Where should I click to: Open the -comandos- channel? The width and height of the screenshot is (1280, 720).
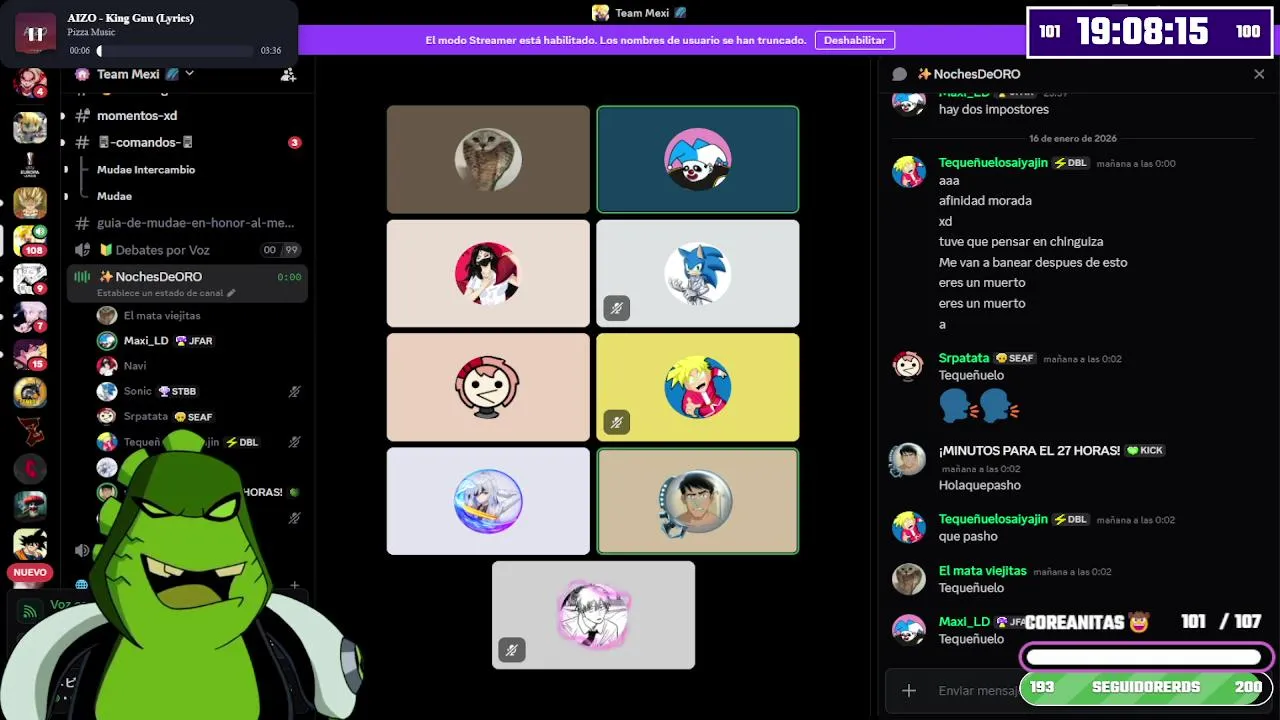pos(145,142)
